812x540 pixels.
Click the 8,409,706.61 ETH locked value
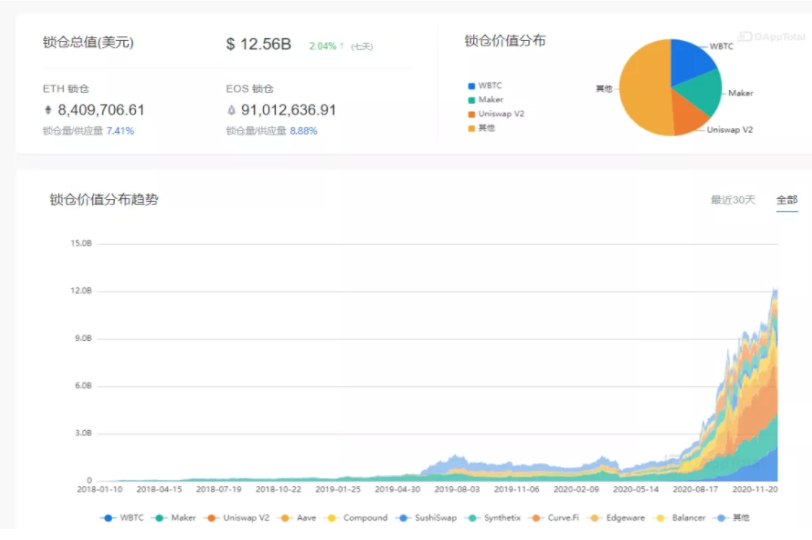(x=101, y=110)
